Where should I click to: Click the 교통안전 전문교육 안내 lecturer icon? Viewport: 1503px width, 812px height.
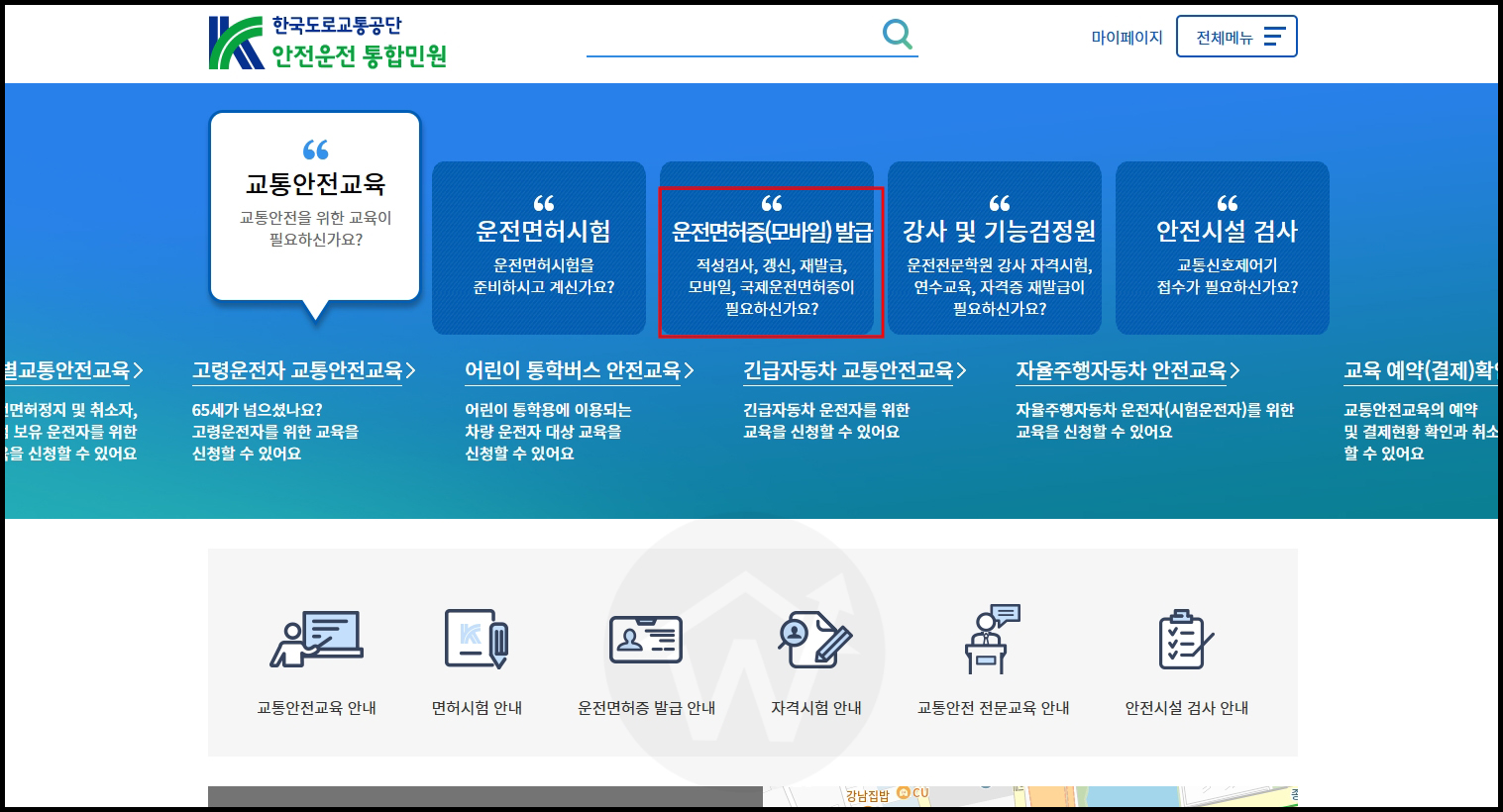994,639
